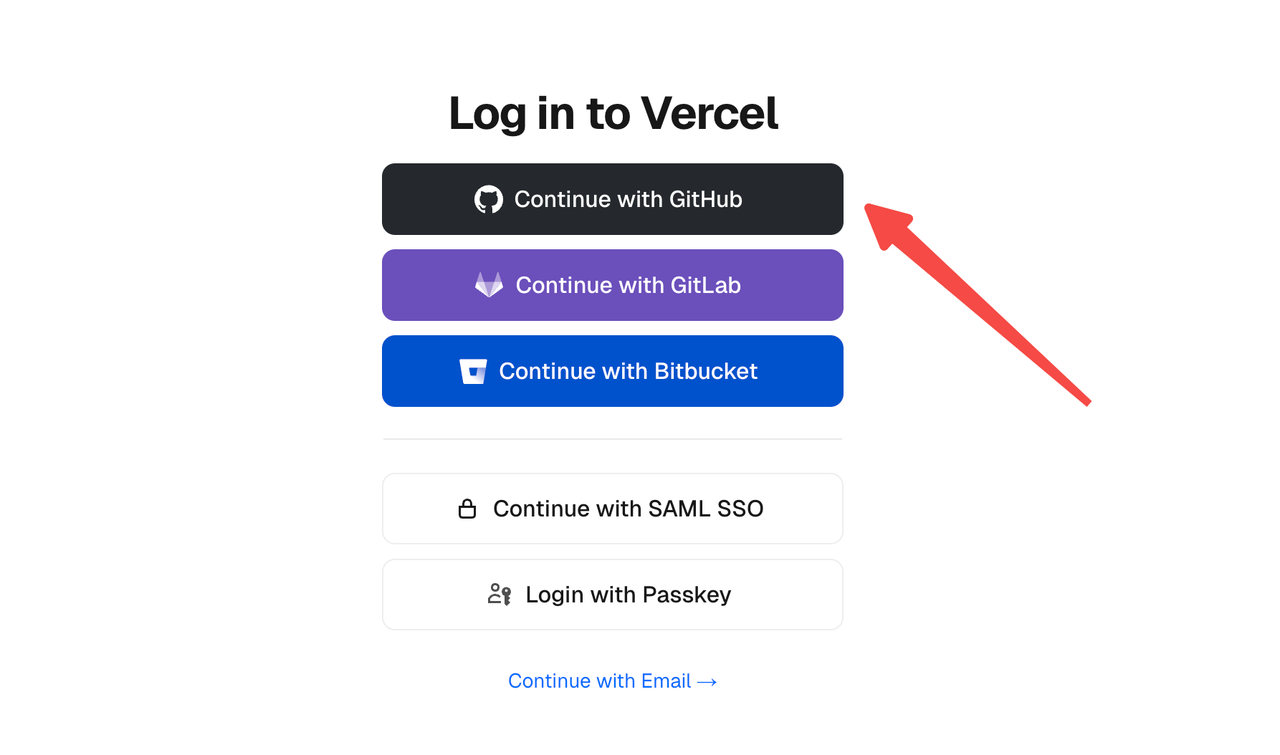
Task: Click the GitHub octocat logo icon
Action: pos(488,199)
